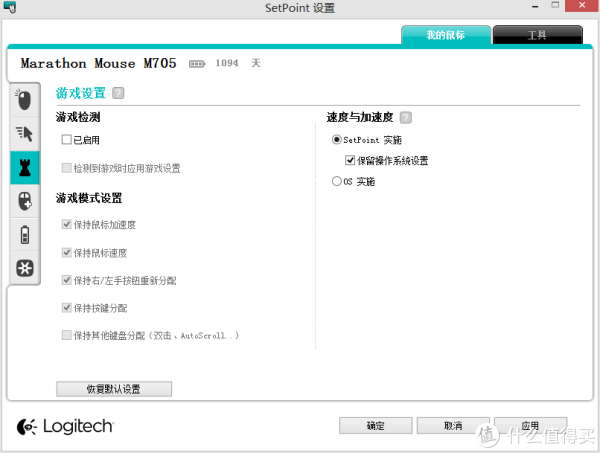Switch to the 我的鼠标 tab

click(x=446, y=35)
